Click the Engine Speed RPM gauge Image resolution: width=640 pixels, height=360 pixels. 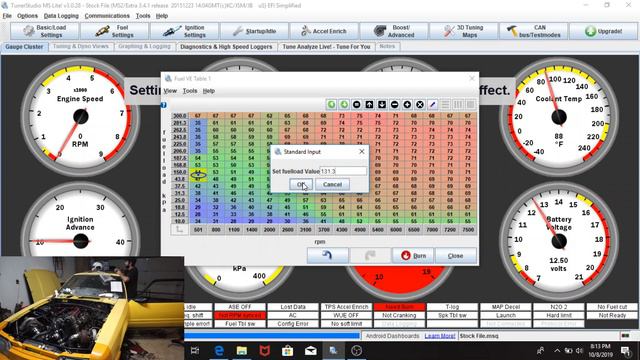pyautogui.click(x=80, y=117)
